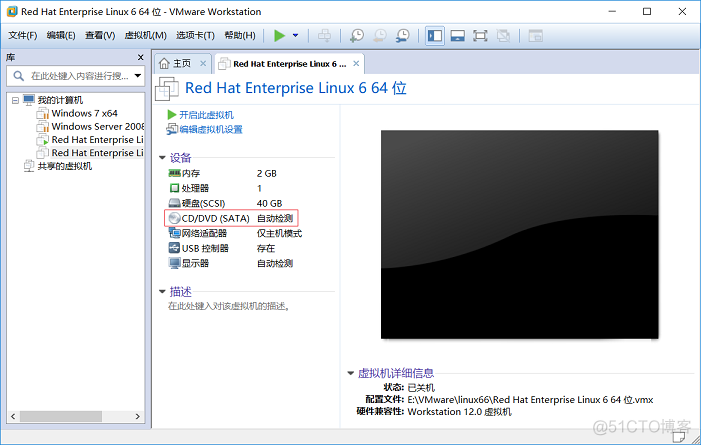This screenshot has height=445, width=701.
Task: Collapse the 描述 section
Action: [162, 292]
